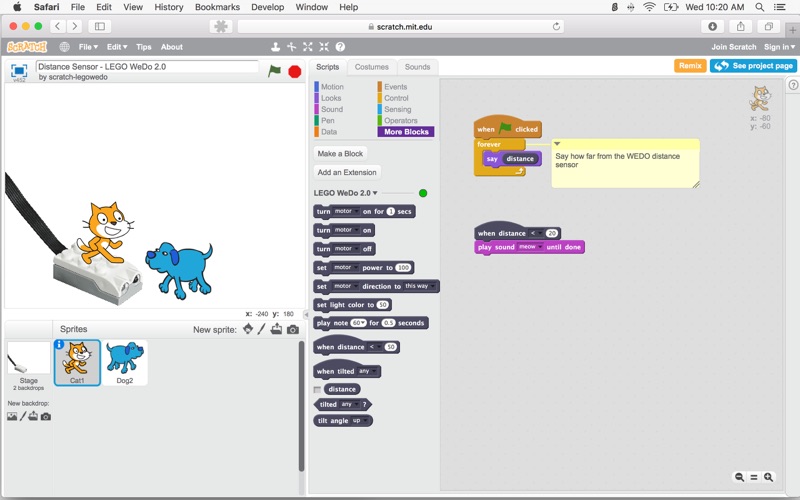Select the Delete scissors tool
This screenshot has width=800, height=500.
(291, 47)
